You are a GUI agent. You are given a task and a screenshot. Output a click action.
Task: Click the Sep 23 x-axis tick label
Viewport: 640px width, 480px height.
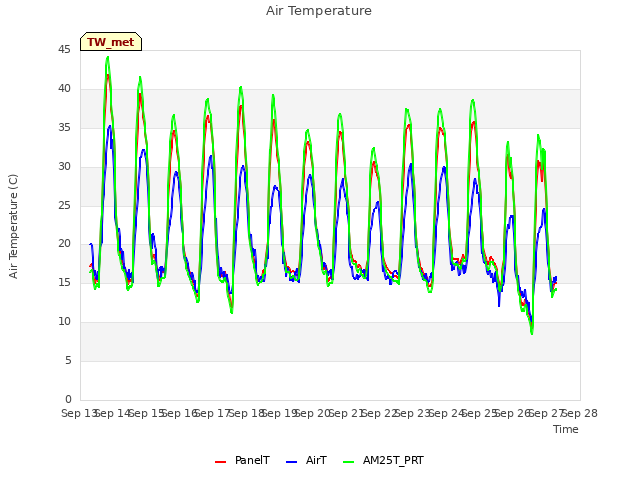coord(413,413)
